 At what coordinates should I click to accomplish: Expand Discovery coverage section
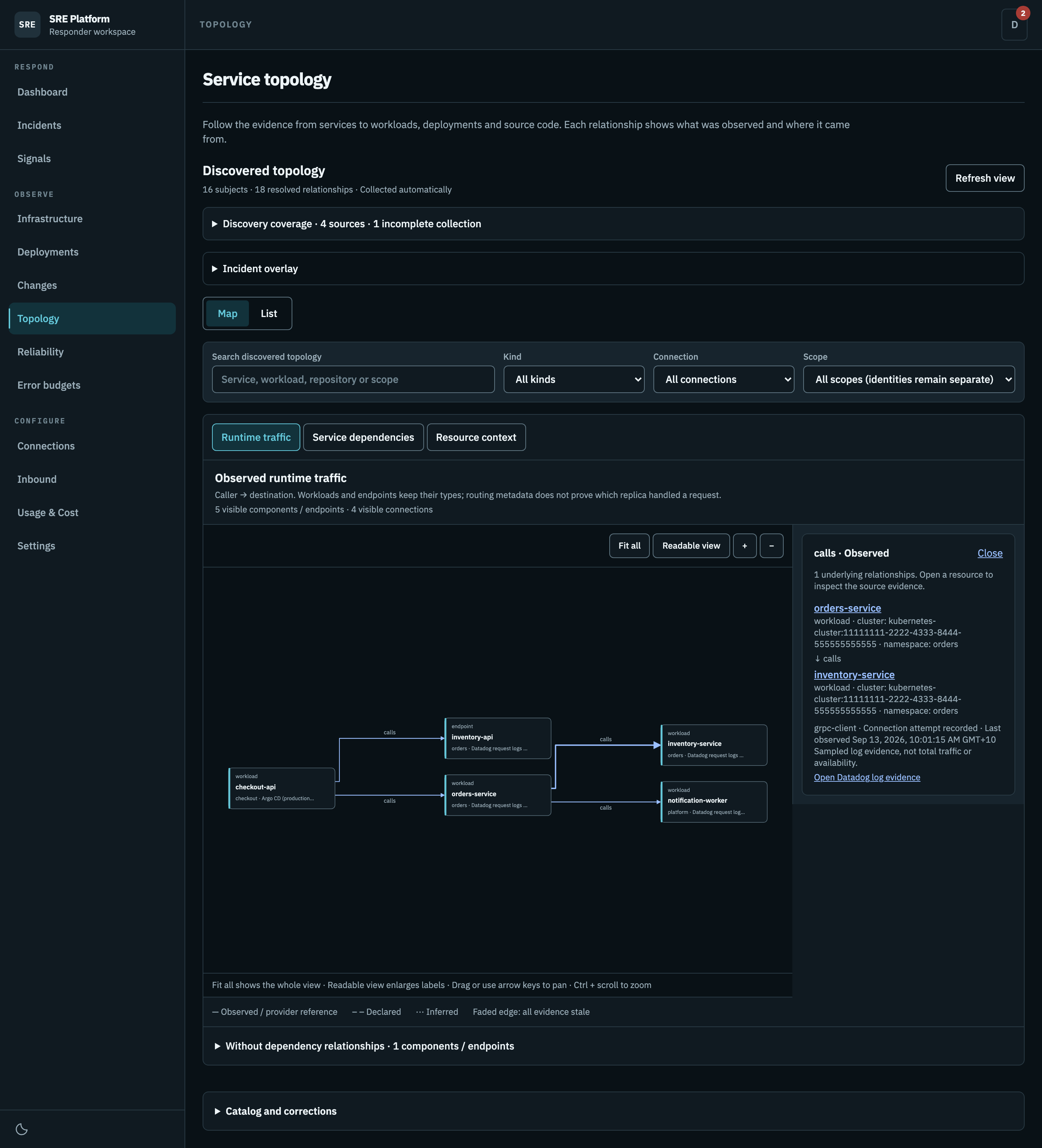pyautogui.click(x=613, y=224)
